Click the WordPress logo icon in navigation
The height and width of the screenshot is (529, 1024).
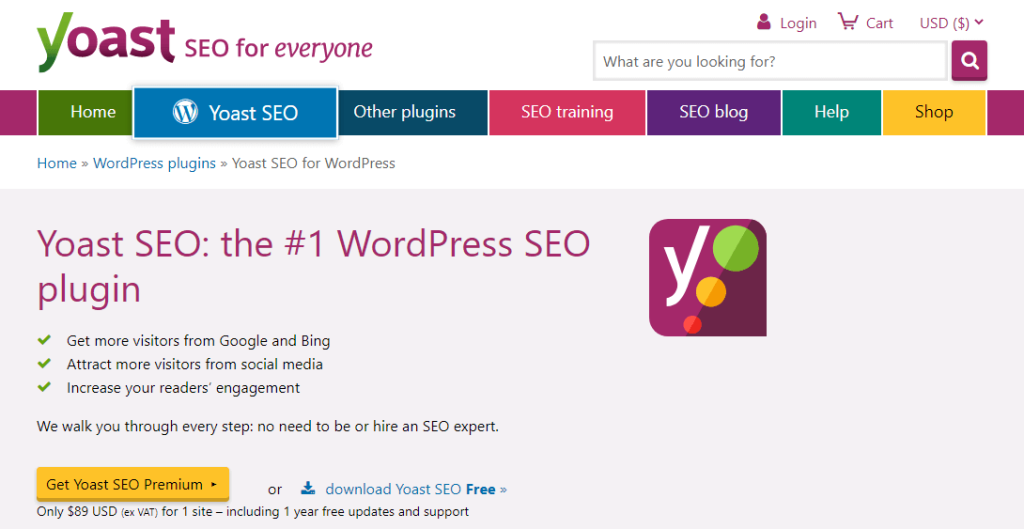click(185, 112)
